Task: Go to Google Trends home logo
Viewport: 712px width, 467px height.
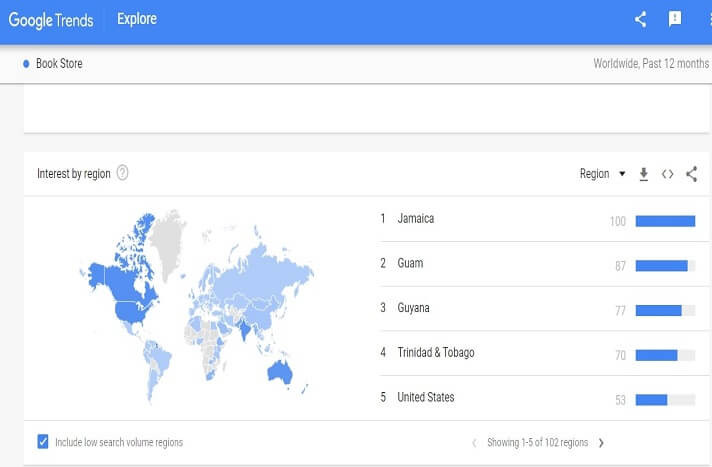Action: pyautogui.click(x=52, y=19)
